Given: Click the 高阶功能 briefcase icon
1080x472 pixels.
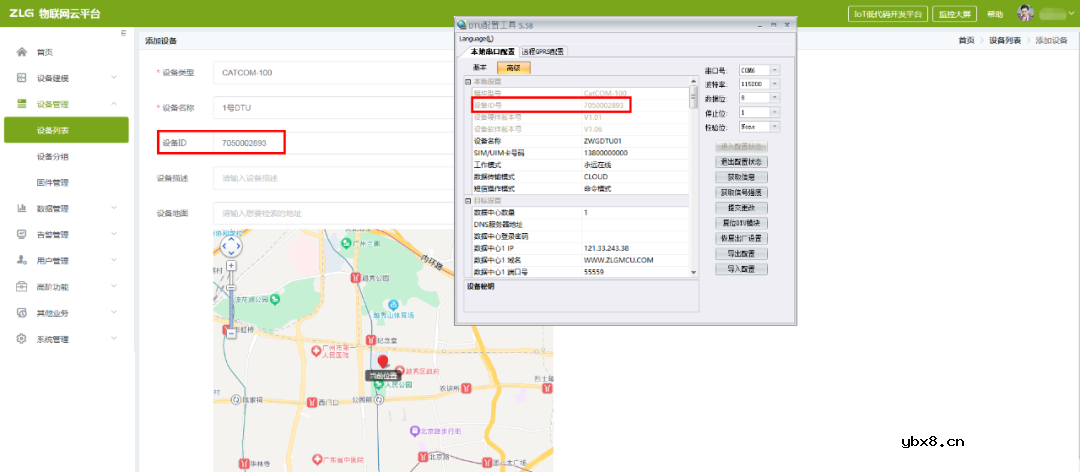Looking at the screenshot, I should pyautogui.click(x=21, y=287).
